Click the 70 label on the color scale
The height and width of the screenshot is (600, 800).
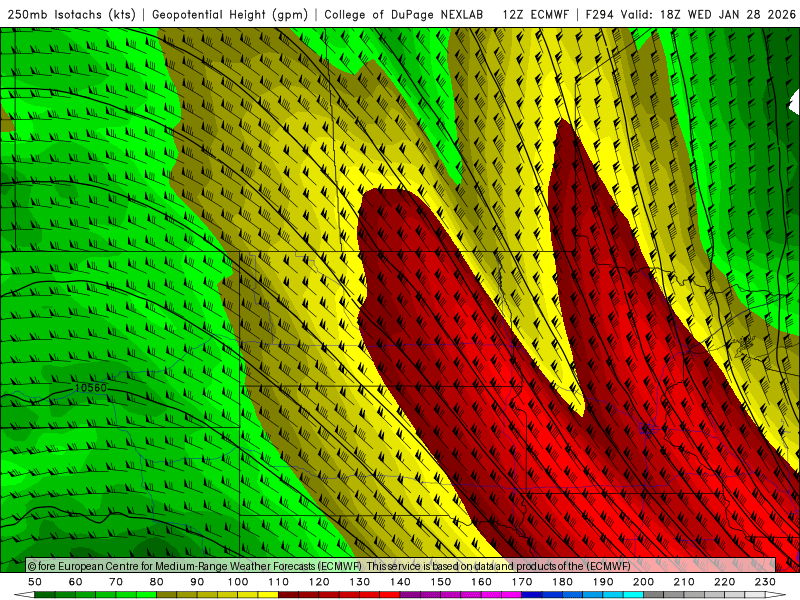[x=116, y=582]
